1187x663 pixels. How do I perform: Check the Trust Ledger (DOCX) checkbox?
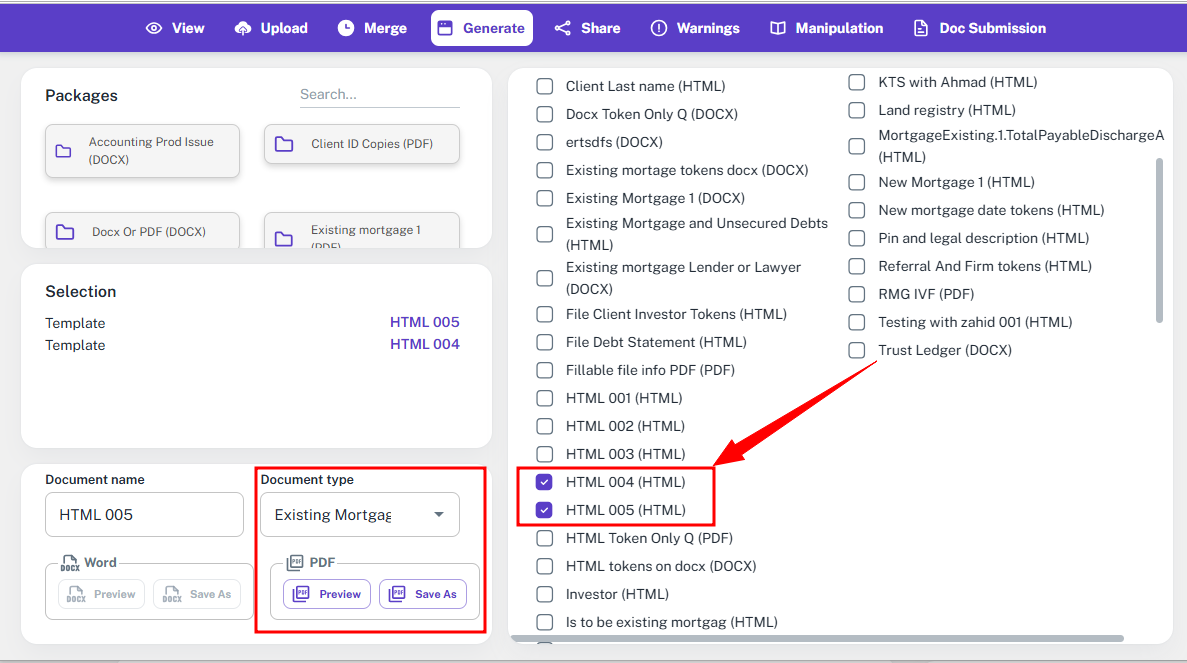pos(857,350)
